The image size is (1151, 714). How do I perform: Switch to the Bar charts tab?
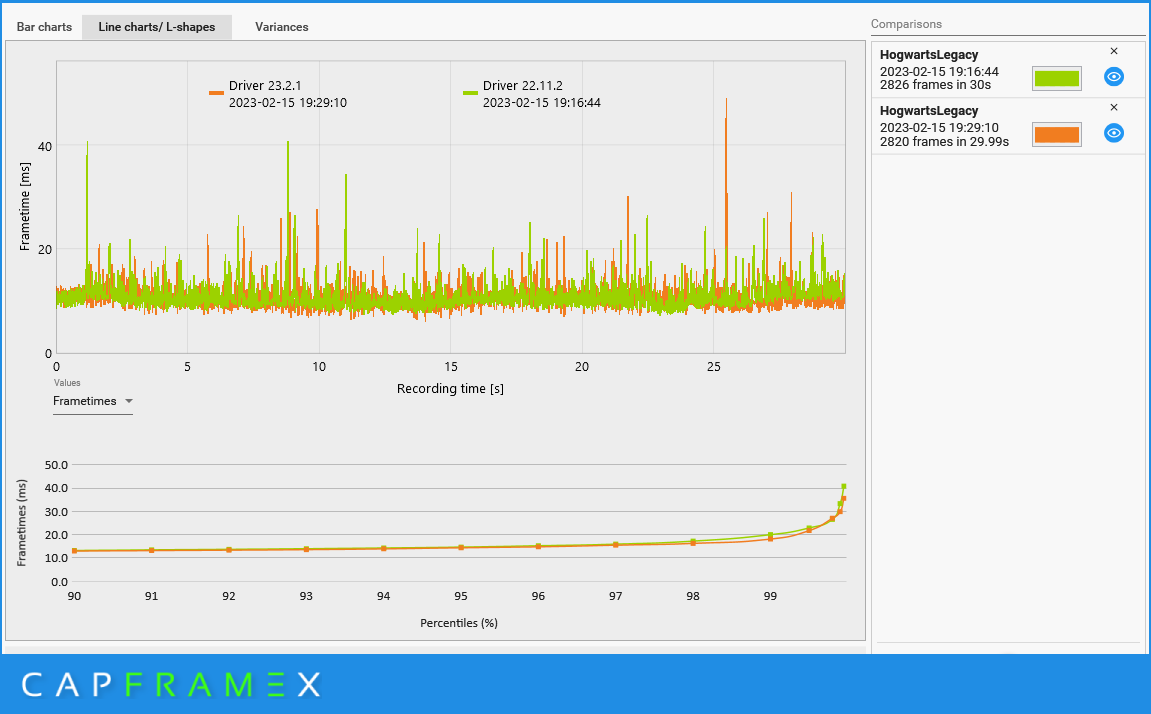(44, 27)
